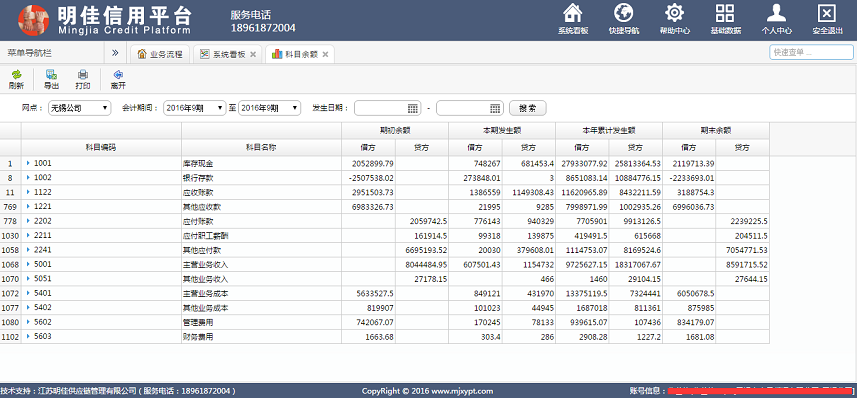
Task: Open the 帮助中心 gear icon
Action: coord(674,19)
